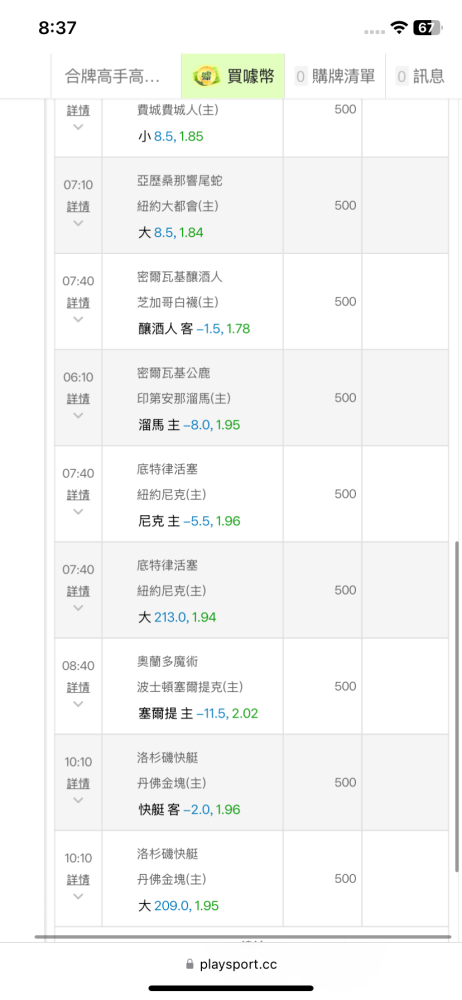The height and width of the screenshot is (1000, 462).
Task: Open the 購牌清單 tab
Action: pos(335,77)
